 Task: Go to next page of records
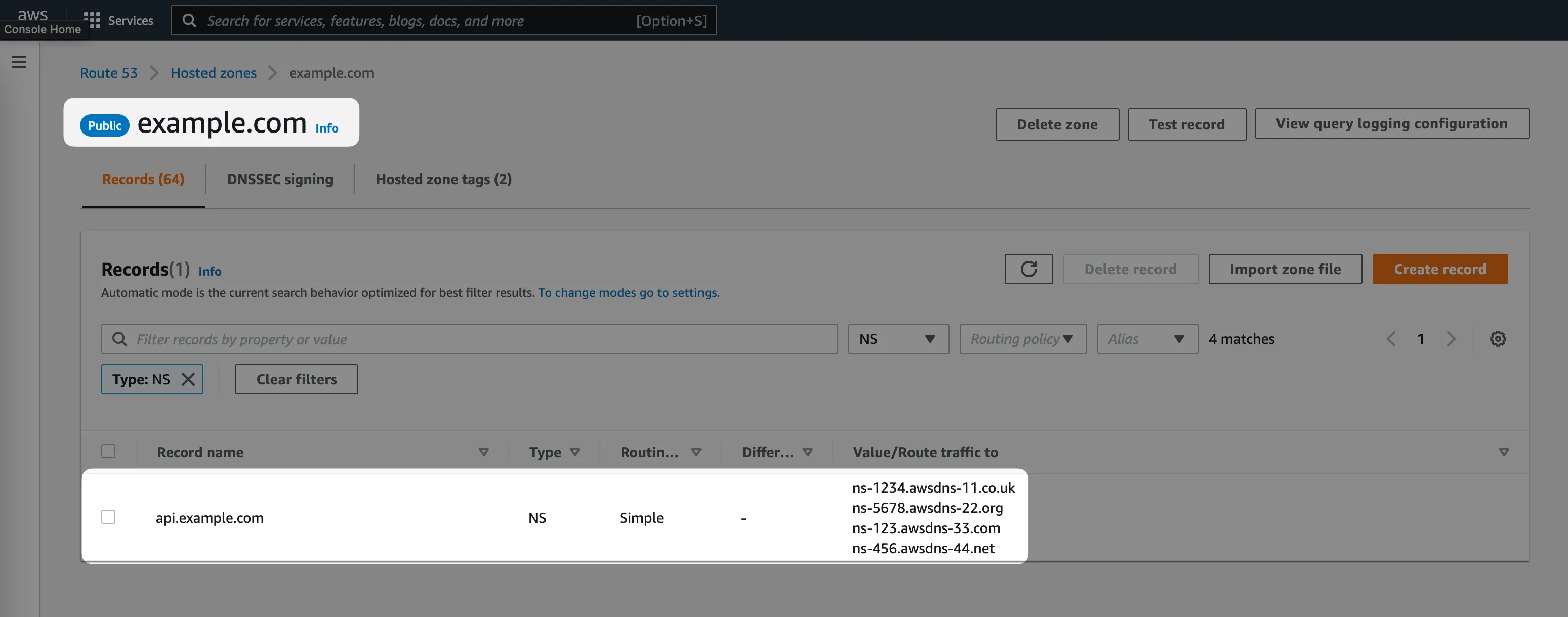pyautogui.click(x=1451, y=339)
